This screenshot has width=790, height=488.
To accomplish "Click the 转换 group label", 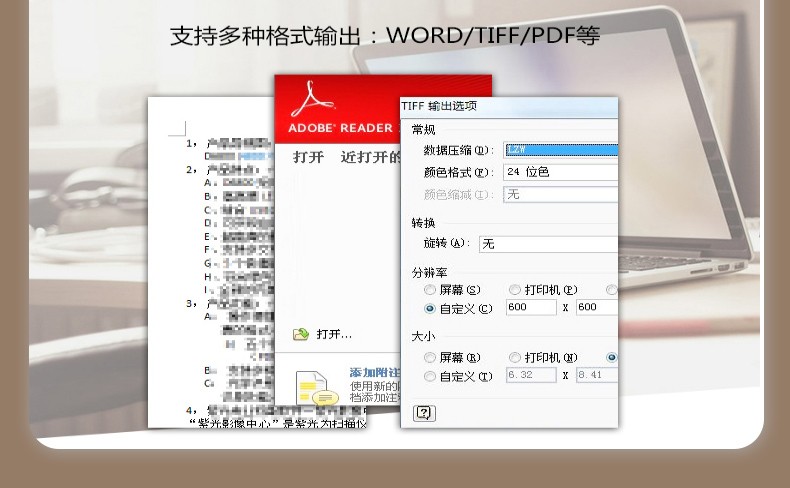I will (x=423, y=223).
